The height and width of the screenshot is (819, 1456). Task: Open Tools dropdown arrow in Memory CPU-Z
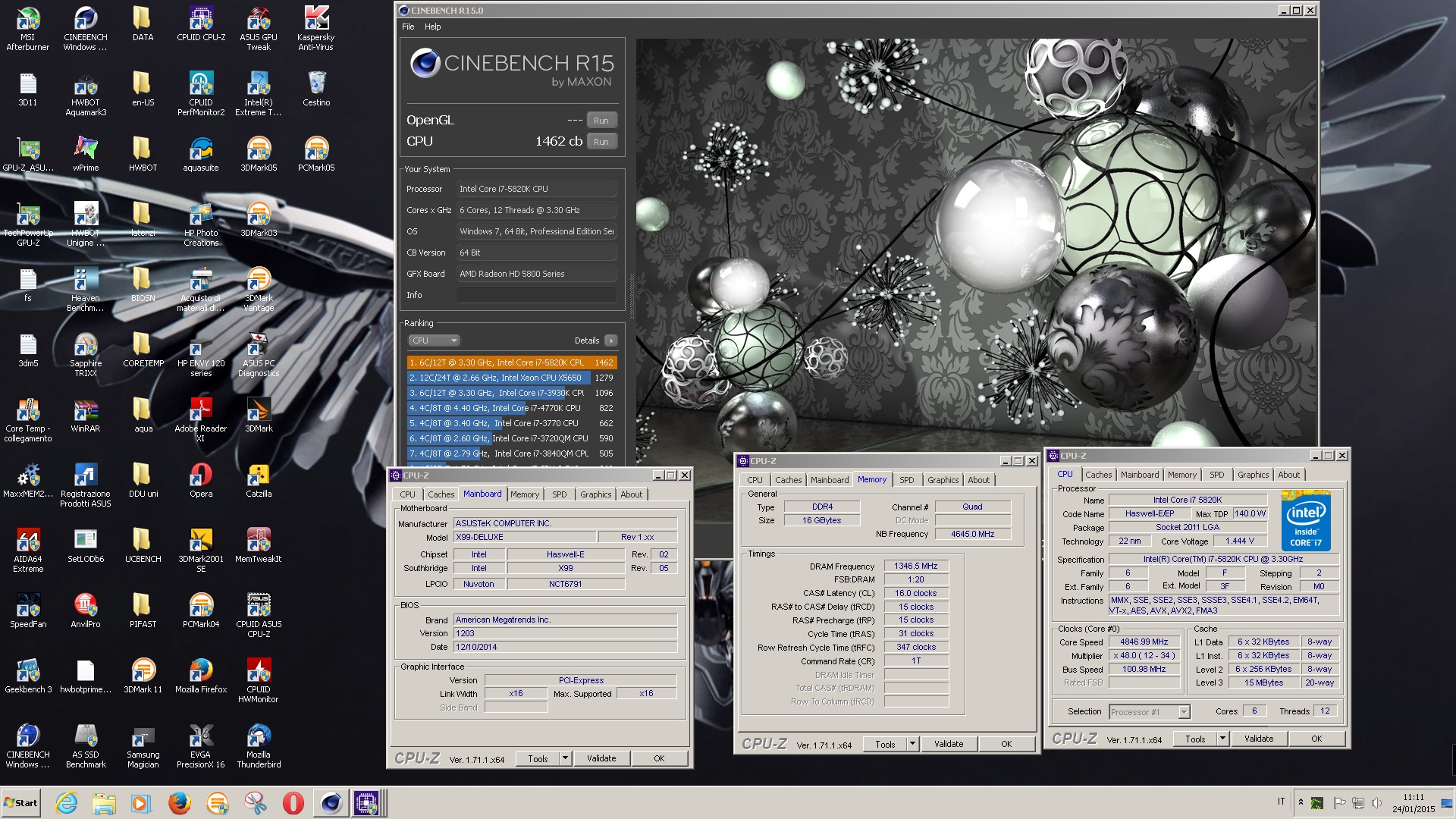[x=912, y=744]
